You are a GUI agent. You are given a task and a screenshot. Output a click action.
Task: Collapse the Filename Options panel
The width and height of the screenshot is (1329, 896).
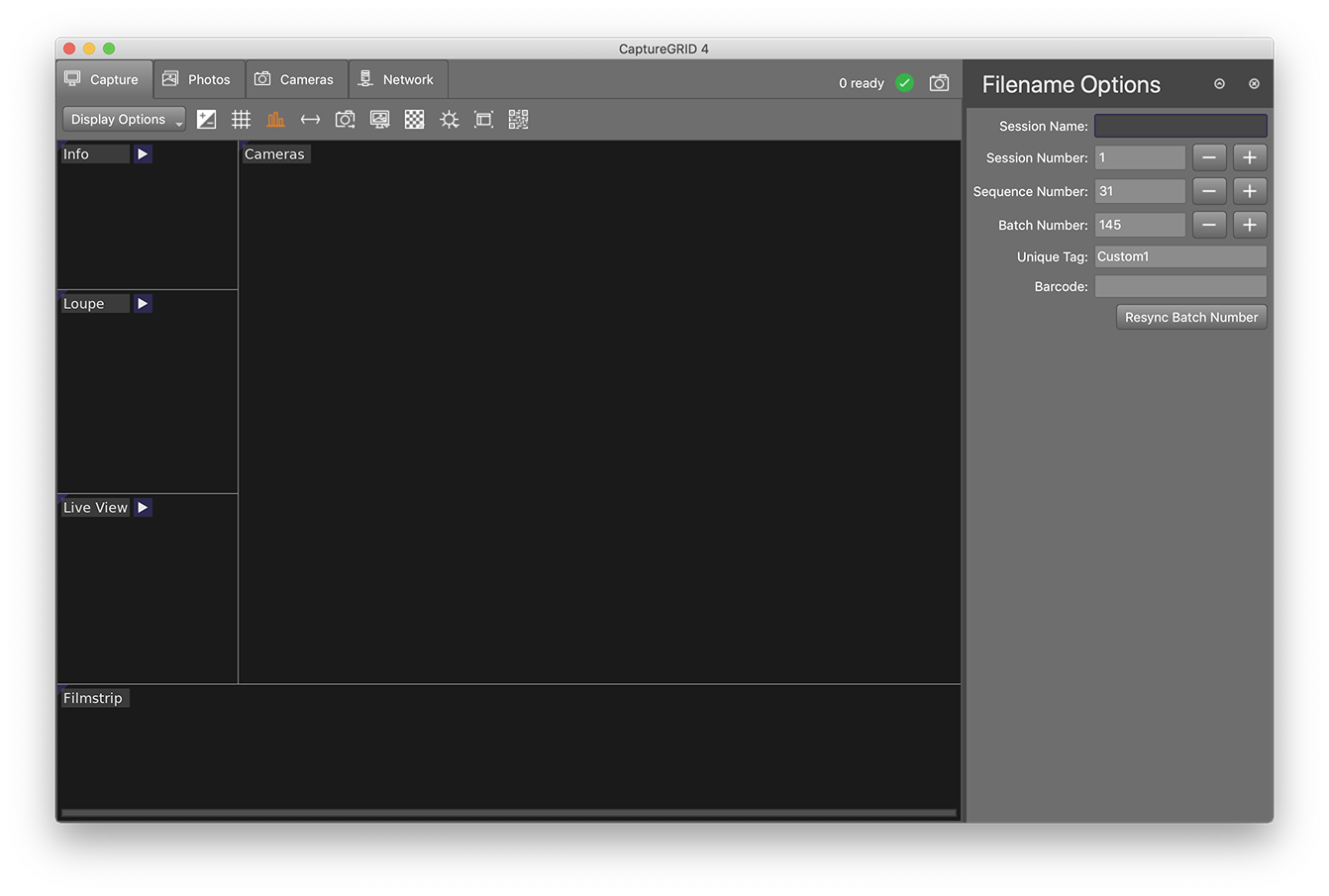(1219, 83)
